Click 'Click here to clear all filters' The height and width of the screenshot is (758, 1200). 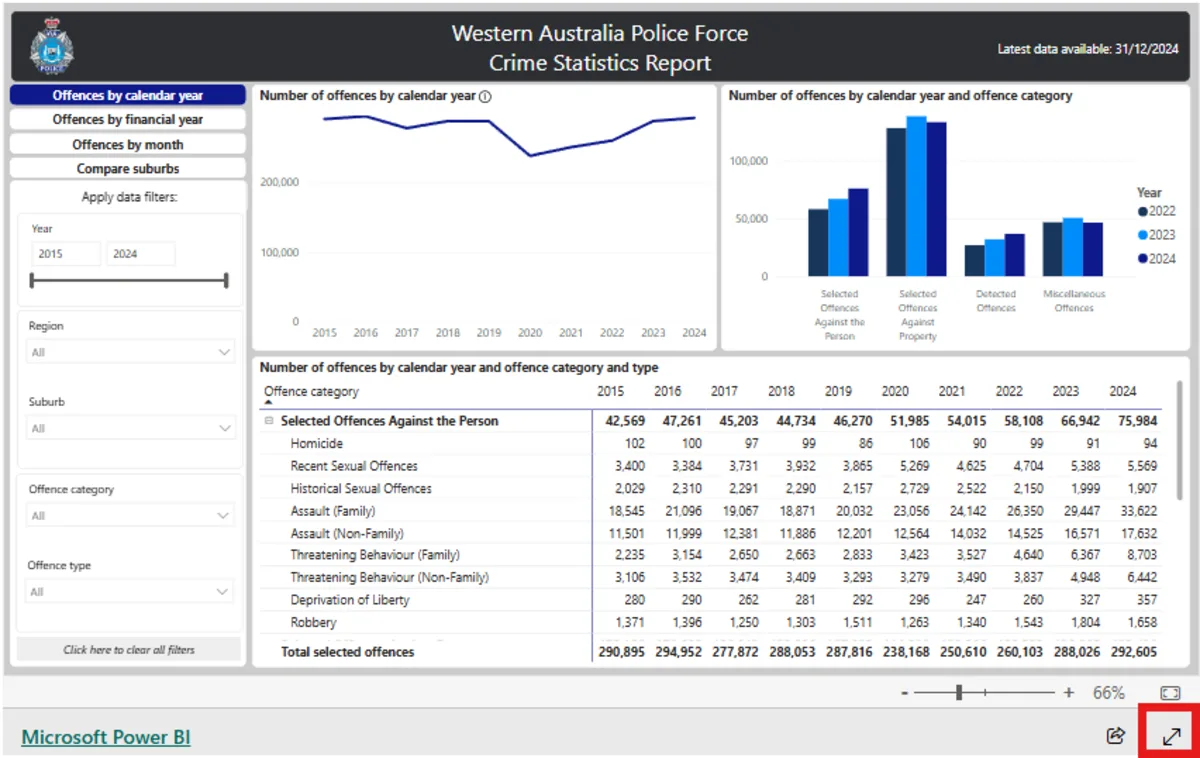click(x=128, y=649)
